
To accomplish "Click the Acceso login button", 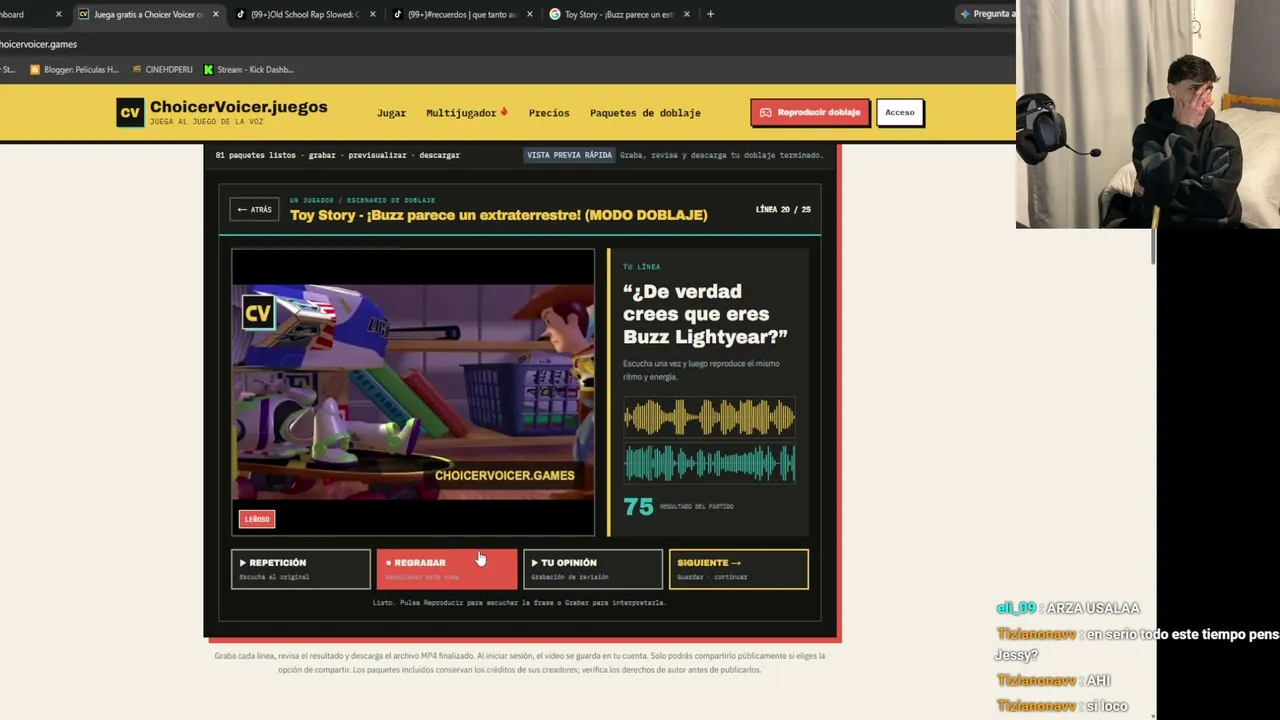I will pos(900,113).
